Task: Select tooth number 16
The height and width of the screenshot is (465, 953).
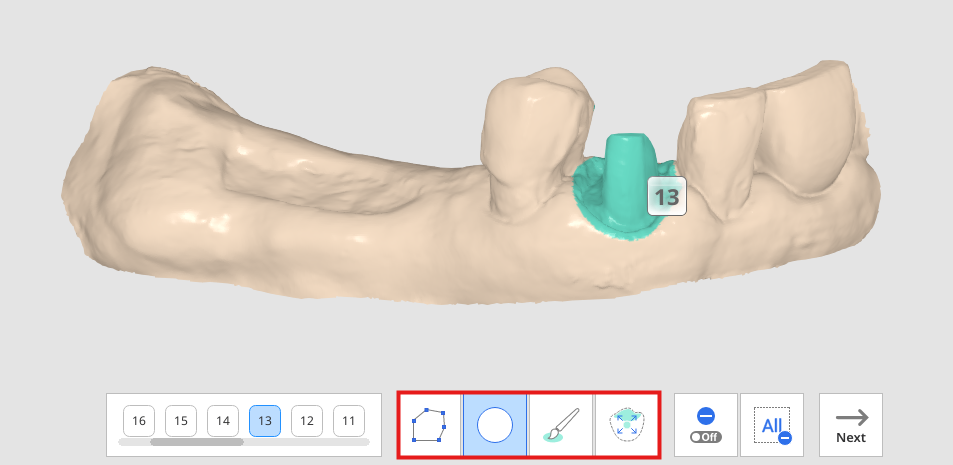Action: (139, 421)
